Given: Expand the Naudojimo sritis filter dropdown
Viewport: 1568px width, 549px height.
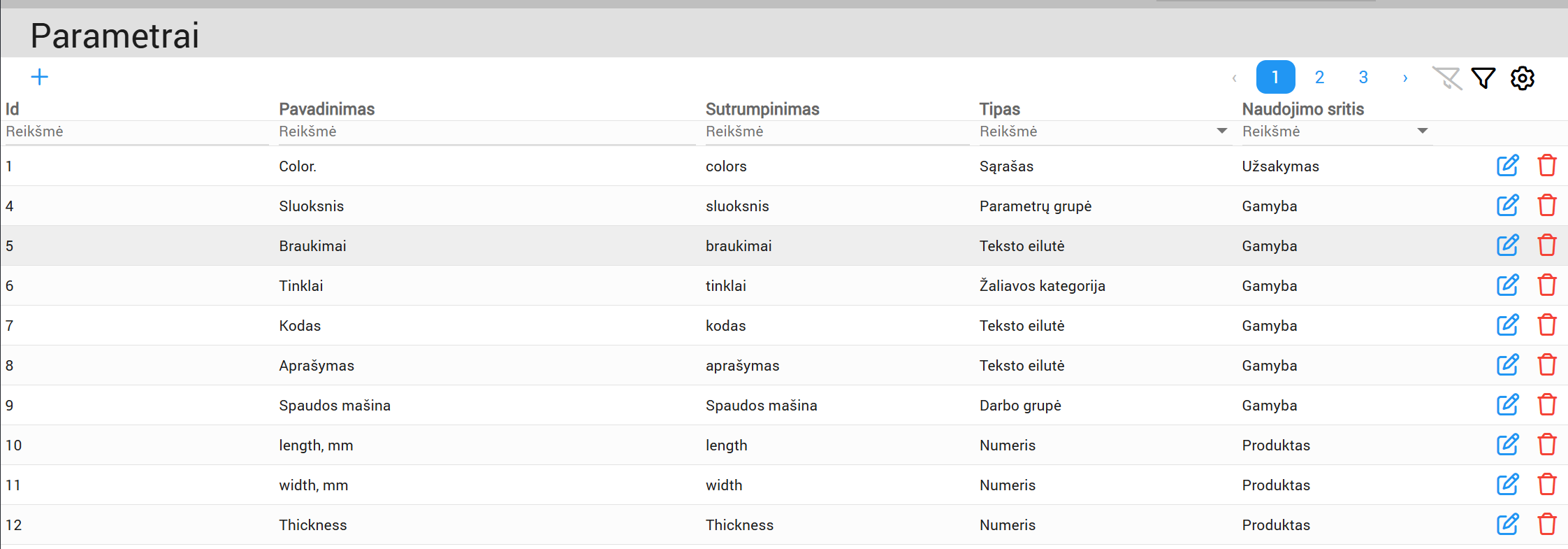Looking at the screenshot, I should pyautogui.click(x=1422, y=131).
